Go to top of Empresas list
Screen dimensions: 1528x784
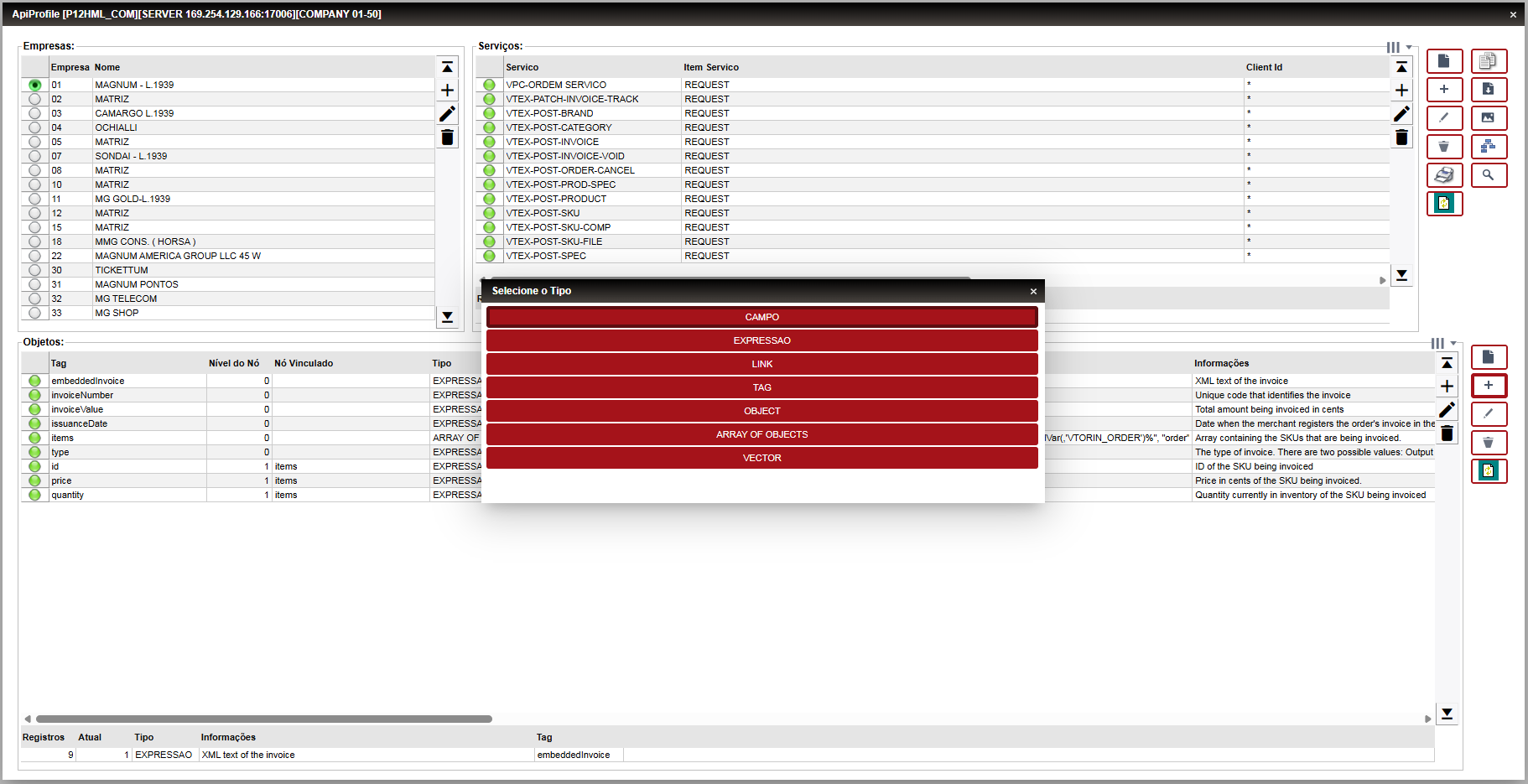tap(447, 67)
